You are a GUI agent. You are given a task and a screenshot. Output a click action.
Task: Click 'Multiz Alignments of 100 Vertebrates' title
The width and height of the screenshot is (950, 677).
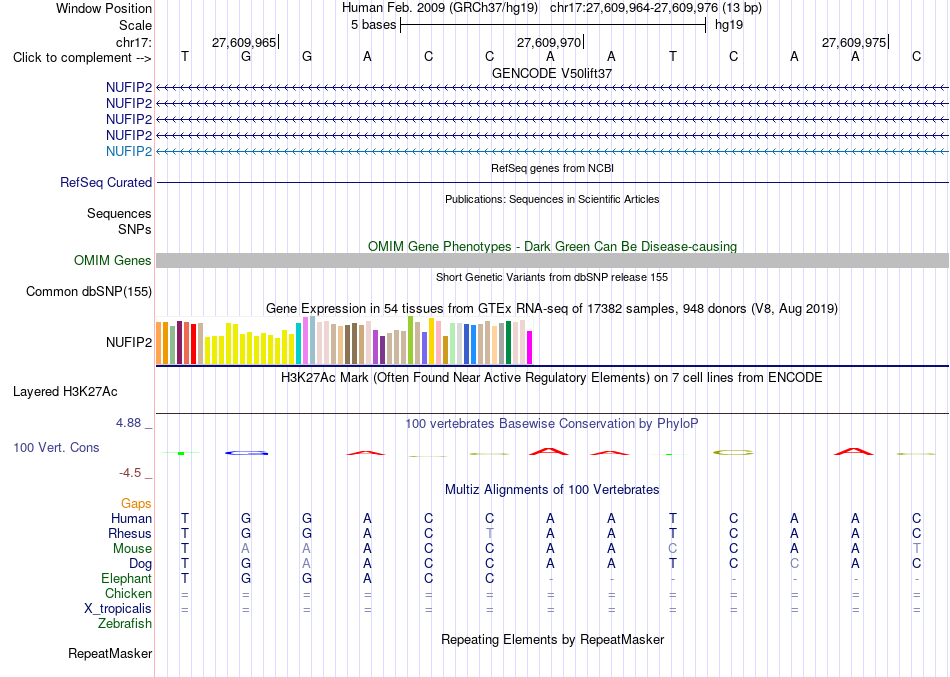click(552, 490)
